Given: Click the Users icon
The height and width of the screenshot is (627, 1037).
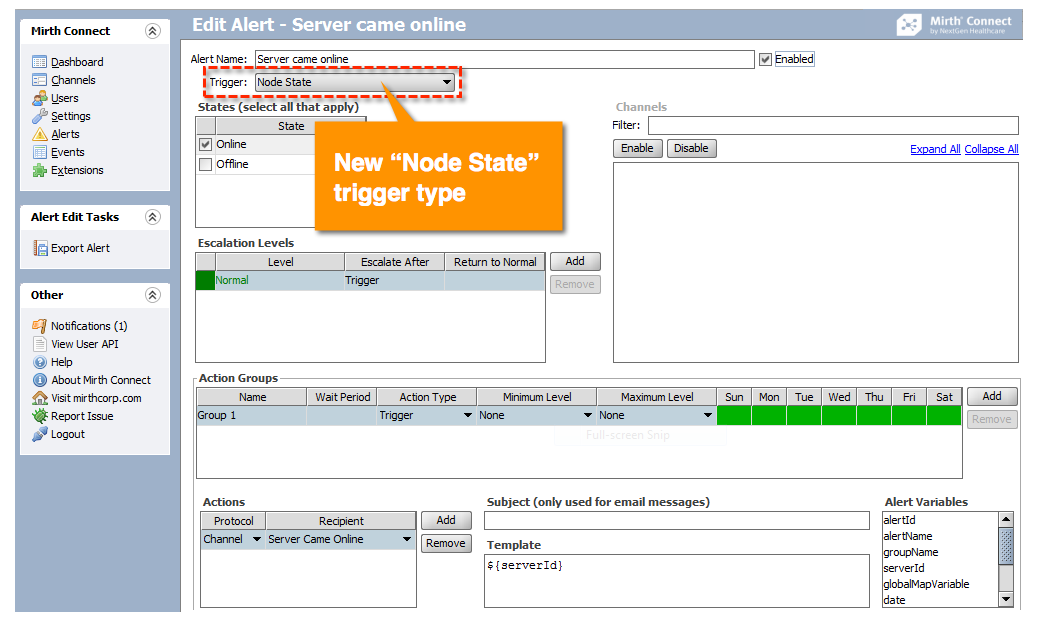Looking at the screenshot, I should pos(40,99).
